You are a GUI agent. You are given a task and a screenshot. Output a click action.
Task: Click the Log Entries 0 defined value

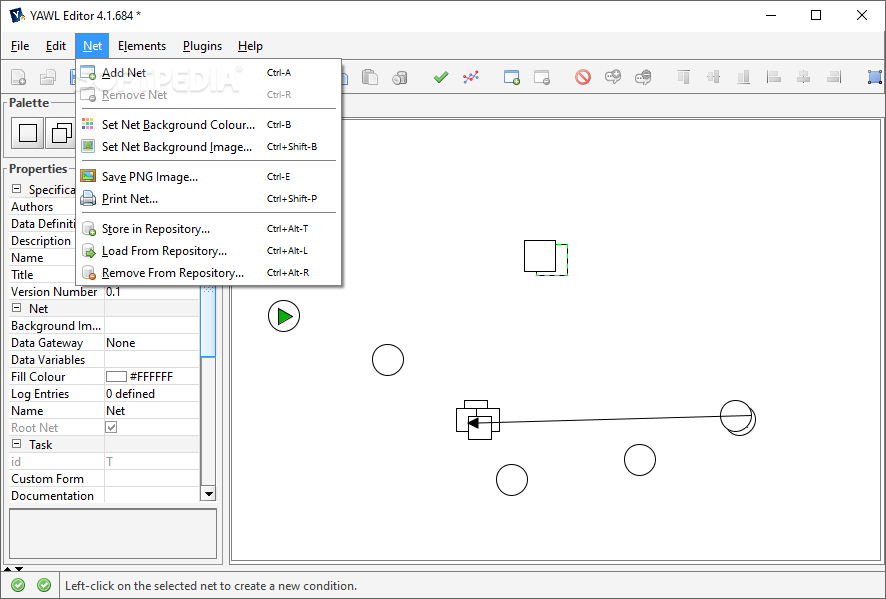[151, 393]
